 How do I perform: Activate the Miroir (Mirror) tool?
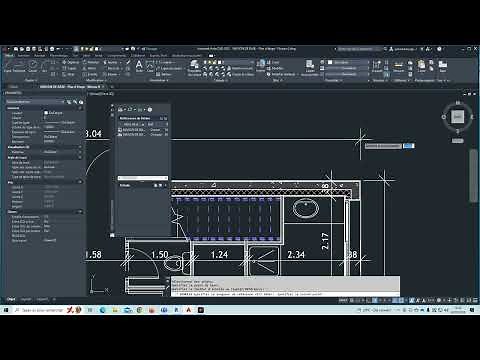click(89, 68)
